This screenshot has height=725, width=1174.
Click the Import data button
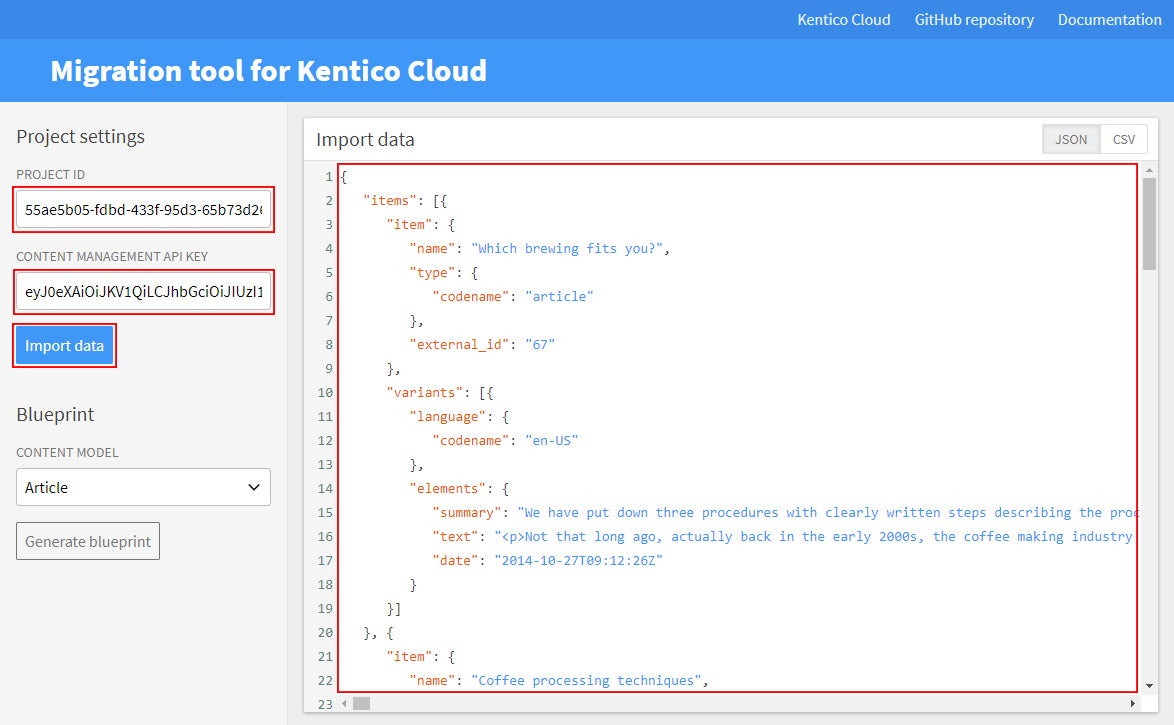tap(64, 345)
